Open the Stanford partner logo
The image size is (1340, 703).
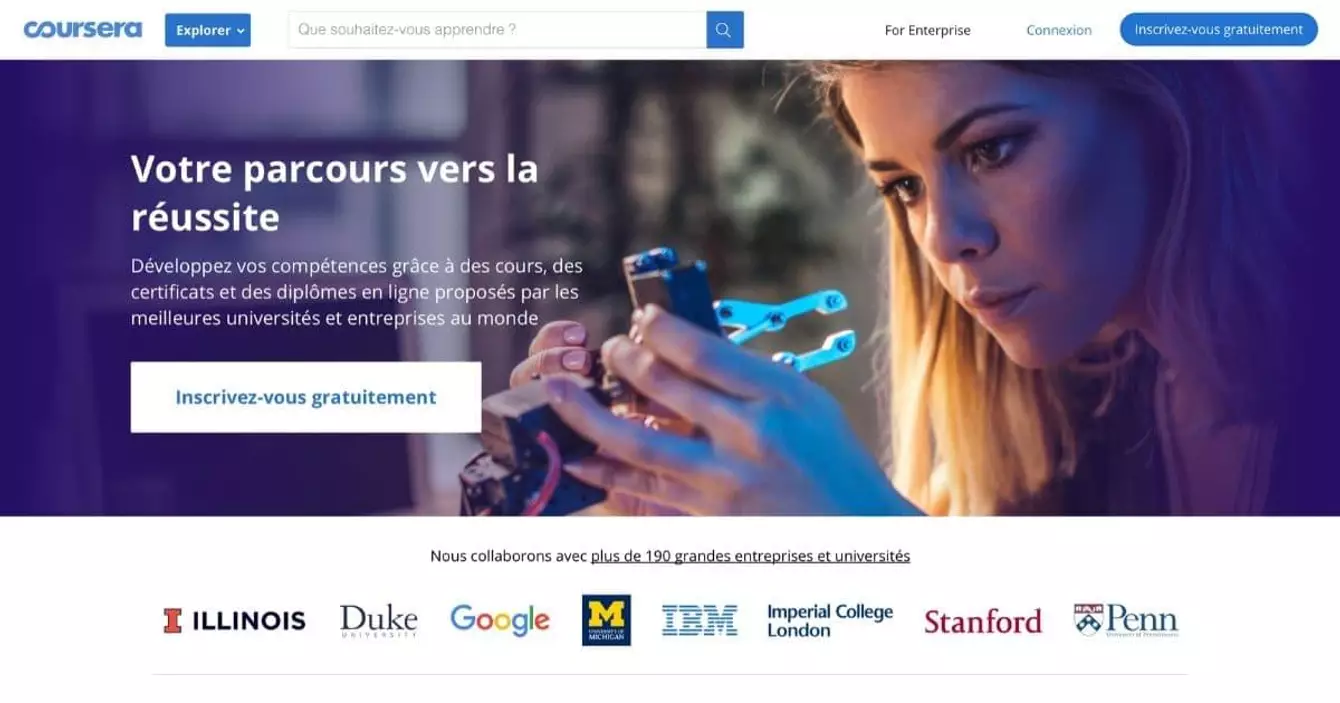pyautogui.click(x=983, y=621)
